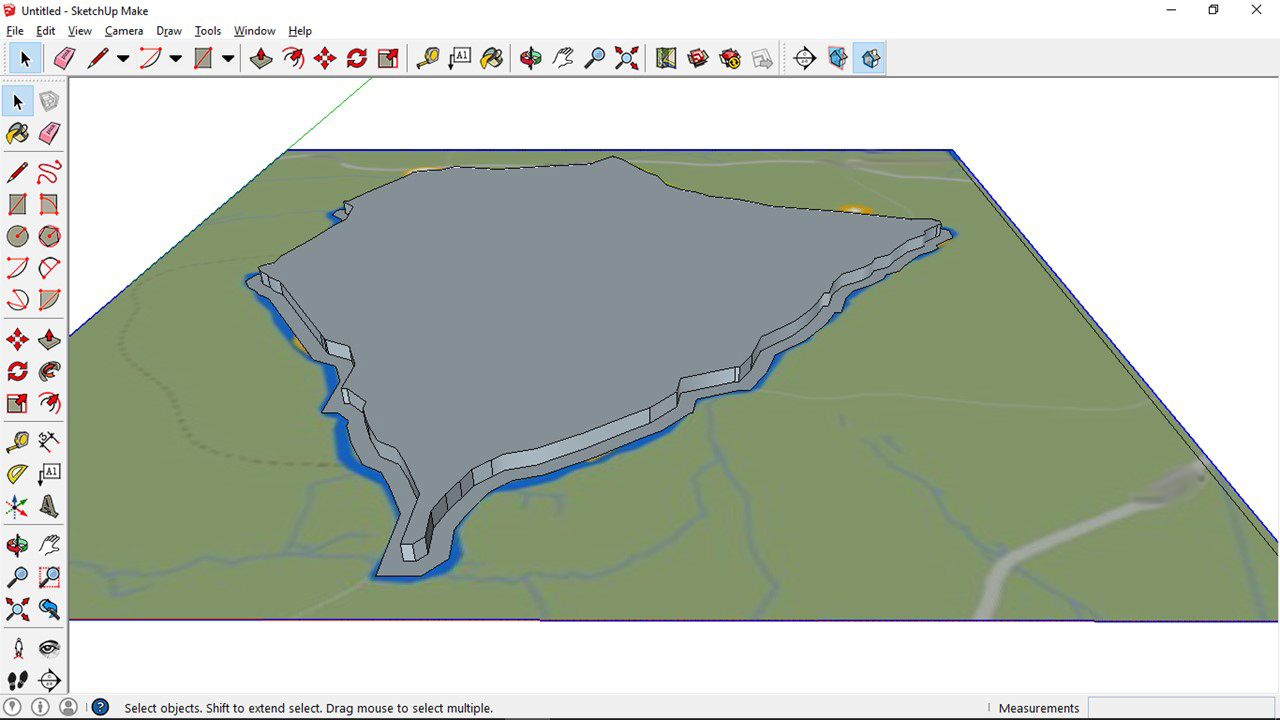The height and width of the screenshot is (720, 1280).
Task: Pick the Dimension tool
Action: click(x=49, y=441)
